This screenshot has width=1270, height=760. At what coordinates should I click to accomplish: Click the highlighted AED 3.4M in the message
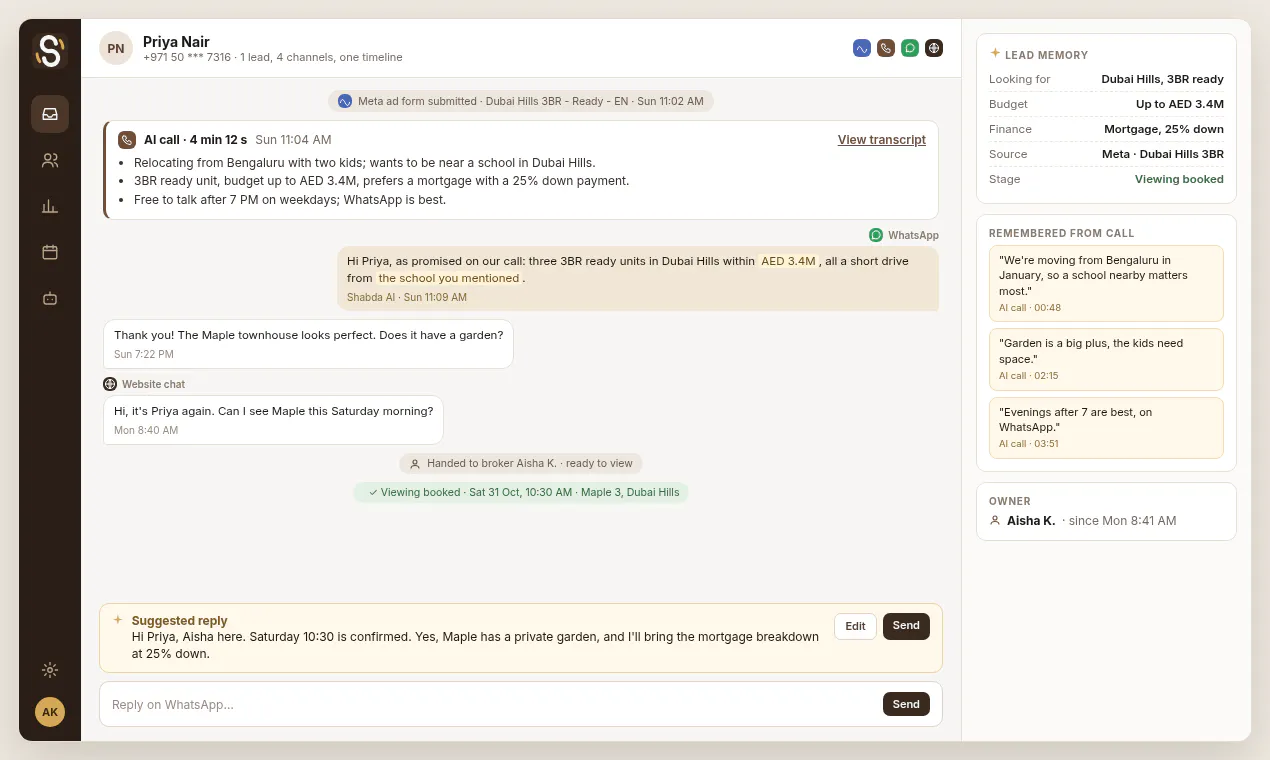pyautogui.click(x=788, y=261)
